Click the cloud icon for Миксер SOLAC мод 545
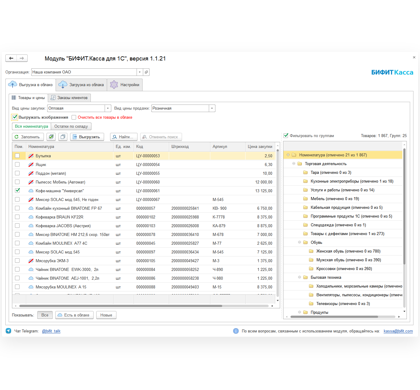The height and width of the screenshot is (390, 420). [31, 252]
